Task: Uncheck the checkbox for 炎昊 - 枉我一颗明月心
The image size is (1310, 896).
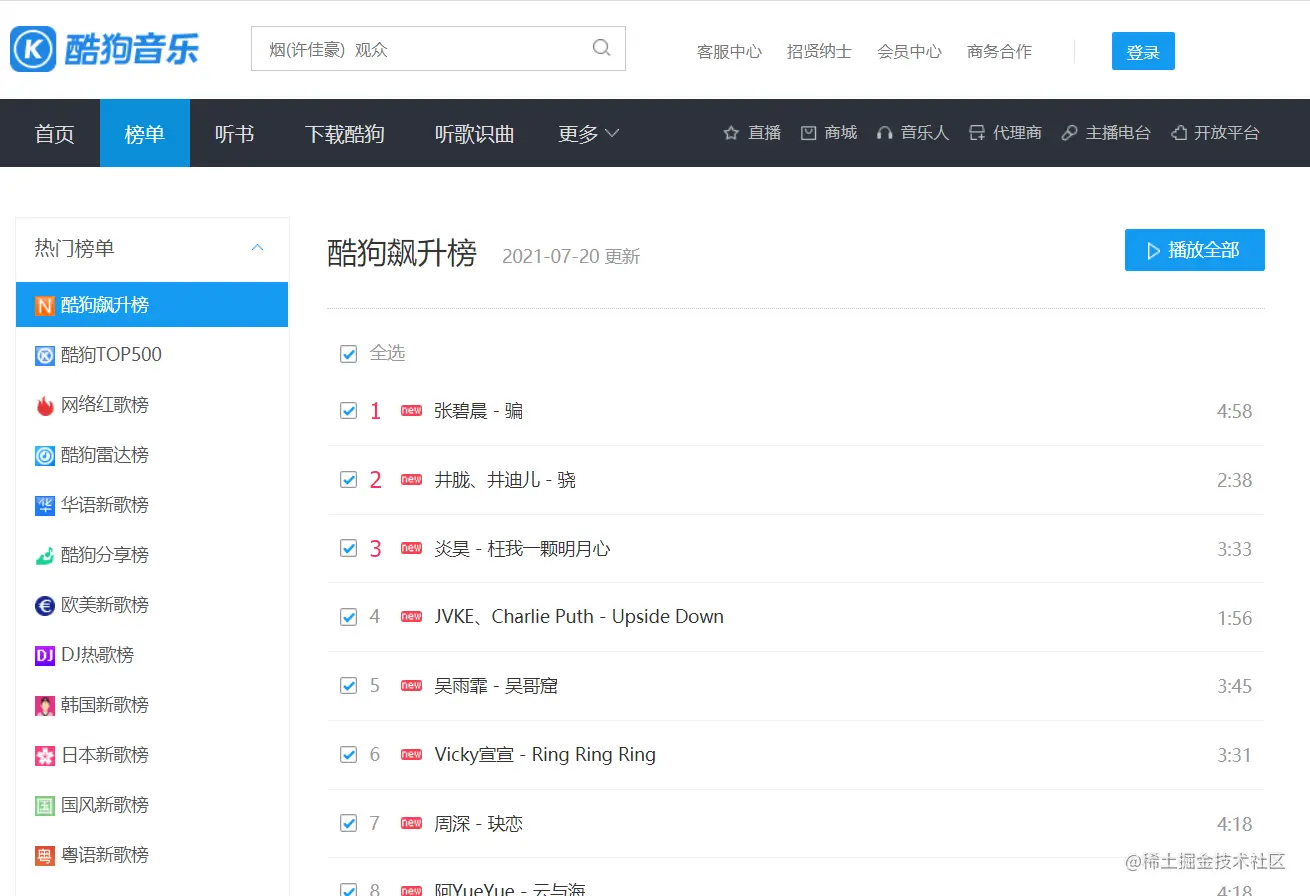Action: point(348,548)
